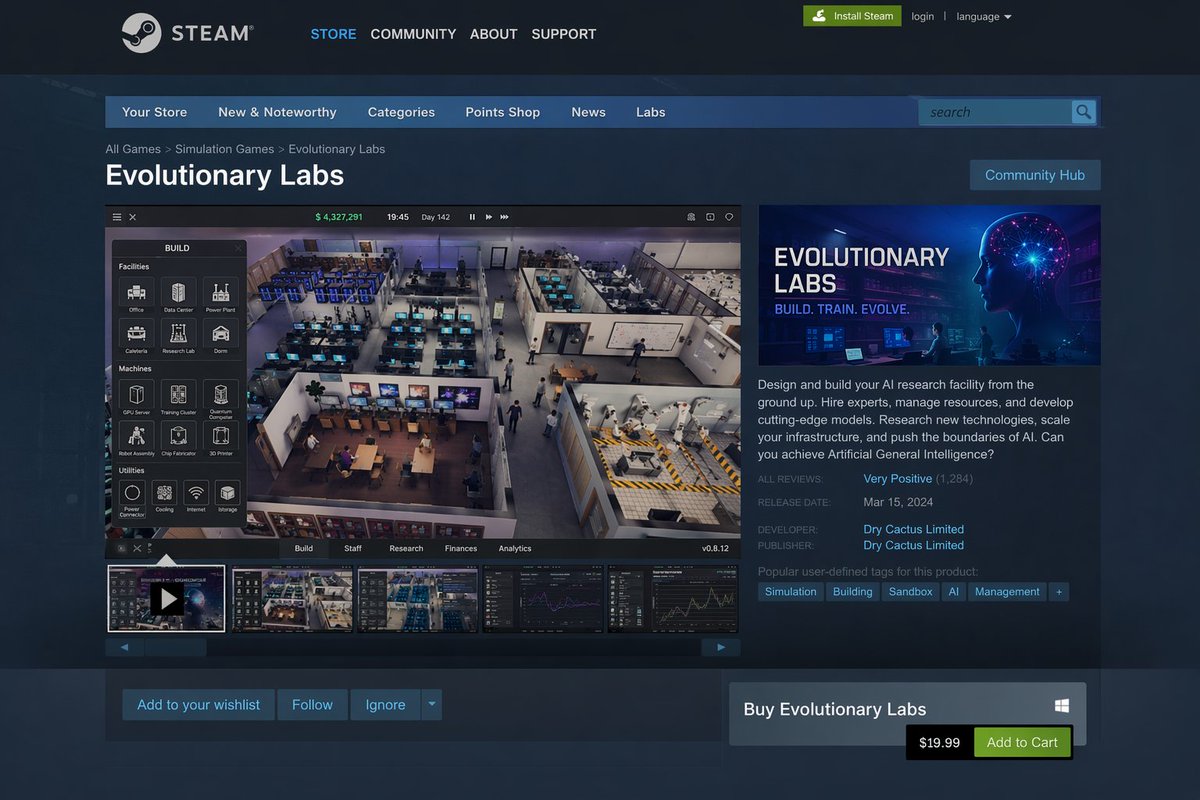Viewport: 1200px width, 800px height.
Task: Click the Ignore button
Action: click(x=385, y=704)
